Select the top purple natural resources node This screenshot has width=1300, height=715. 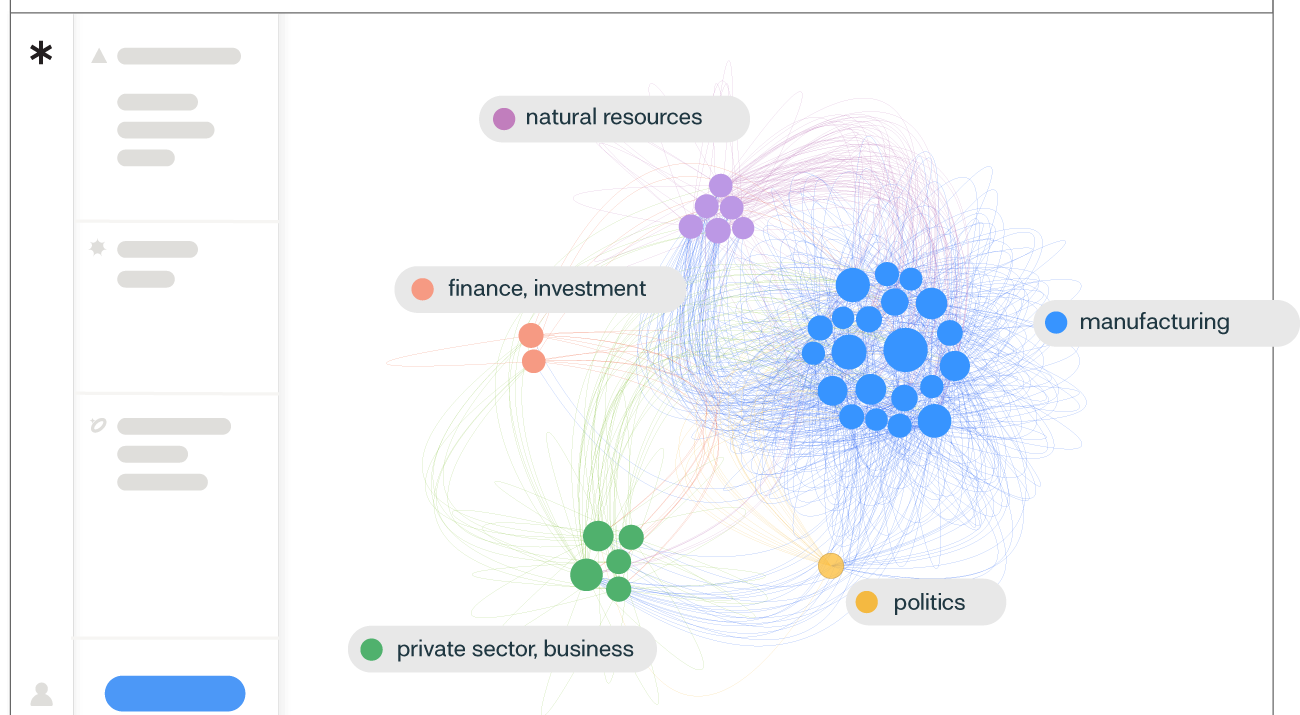[x=721, y=186]
